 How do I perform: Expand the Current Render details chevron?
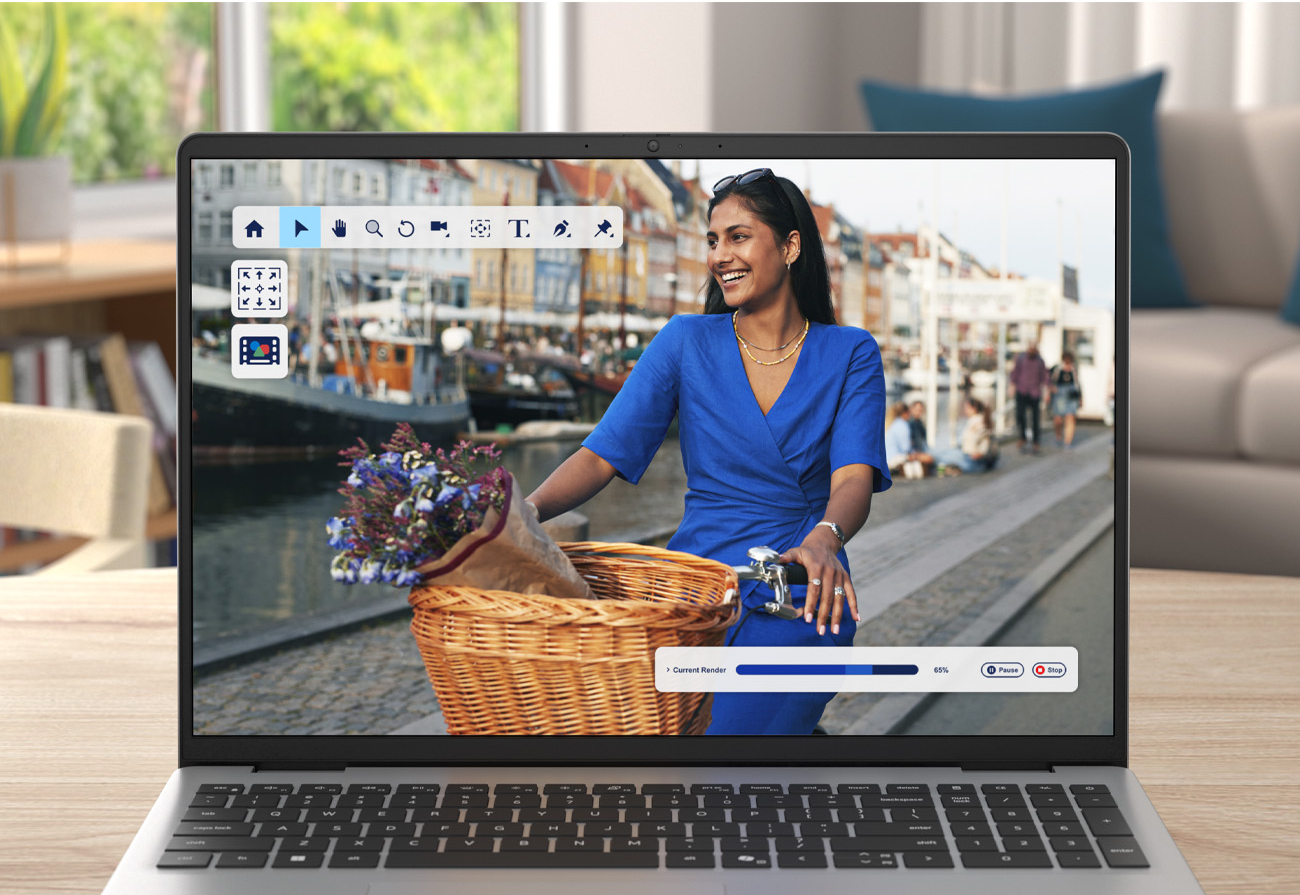[x=667, y=670]
